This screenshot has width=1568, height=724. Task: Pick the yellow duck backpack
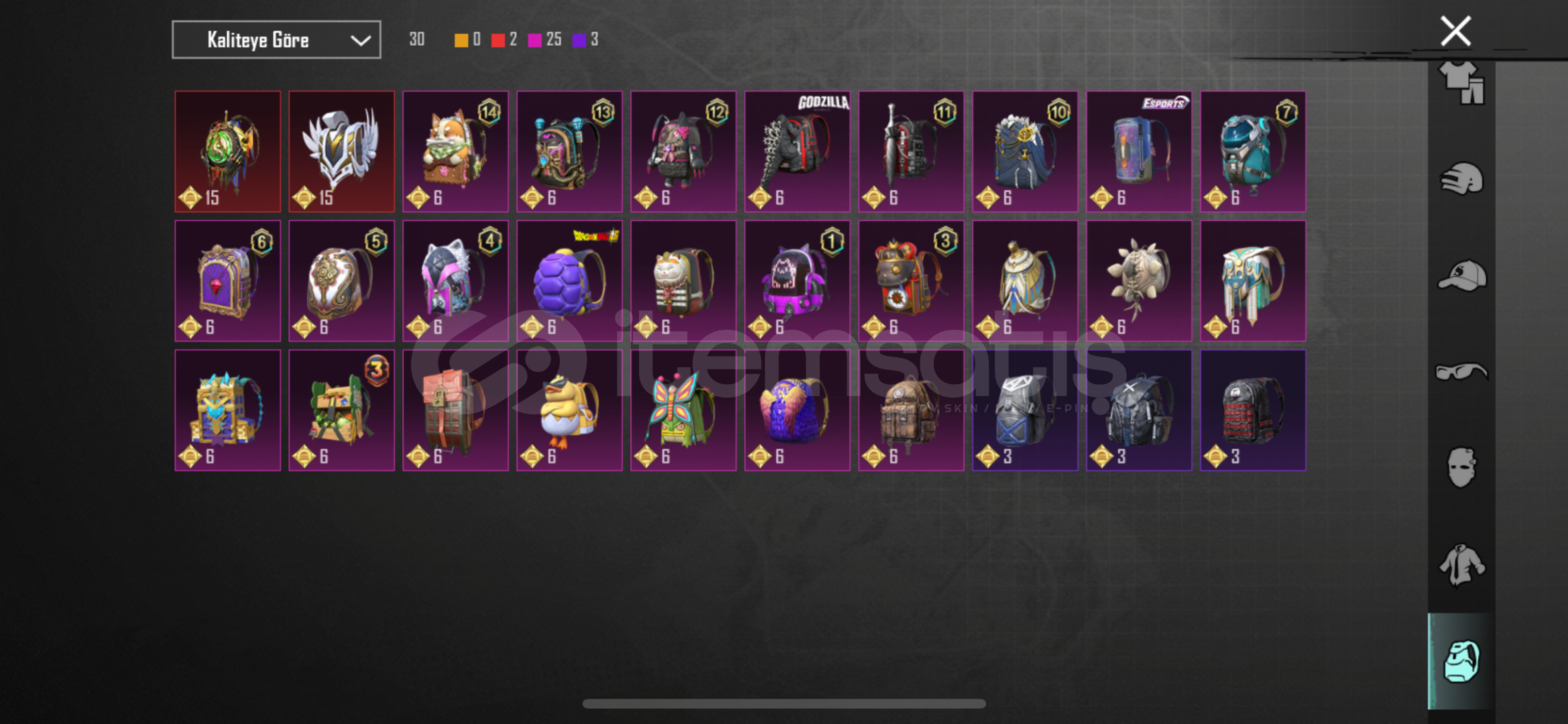tap(569, 410)
